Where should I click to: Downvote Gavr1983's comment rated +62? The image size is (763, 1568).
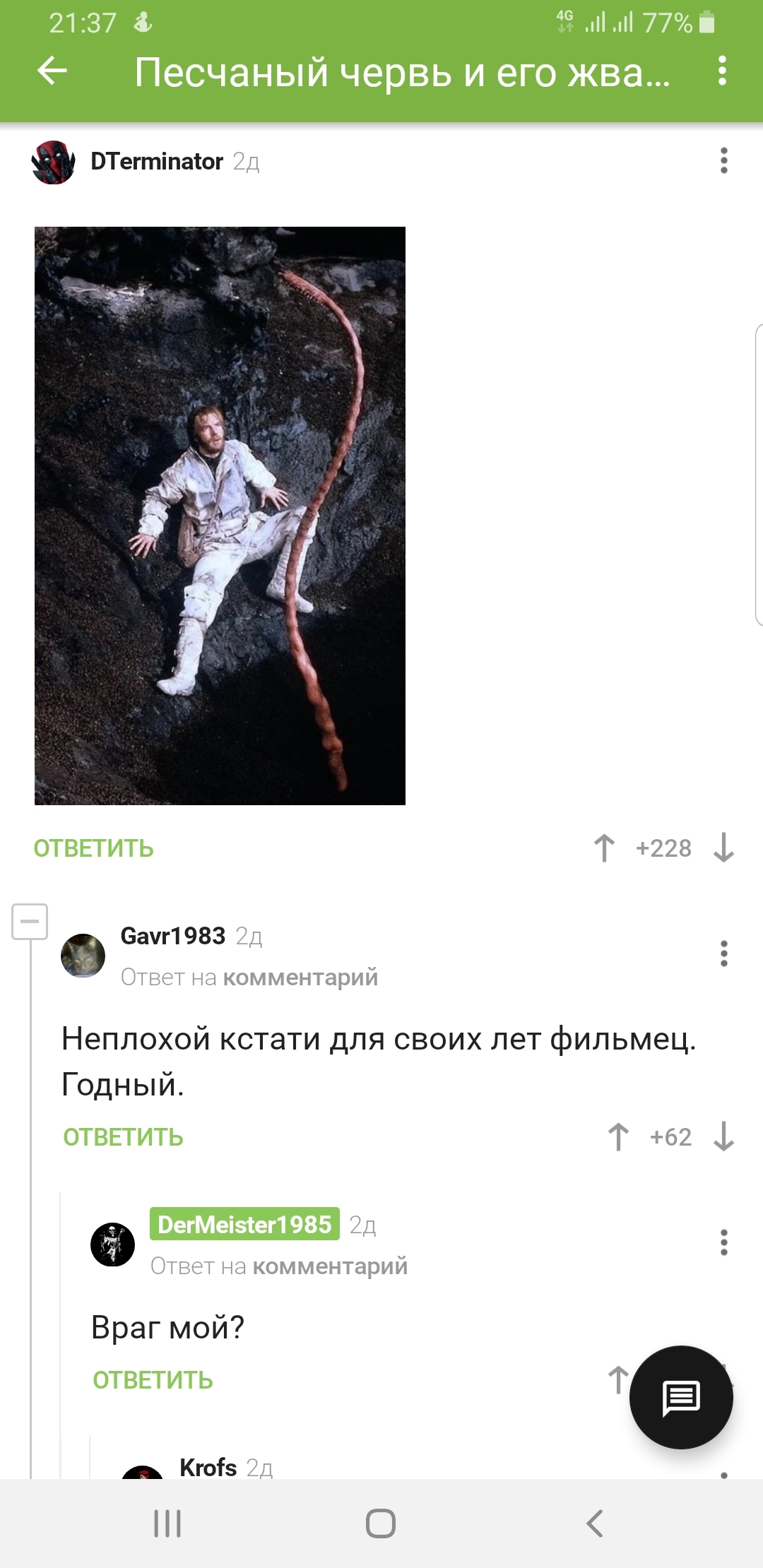click(x=724, y=1136)
